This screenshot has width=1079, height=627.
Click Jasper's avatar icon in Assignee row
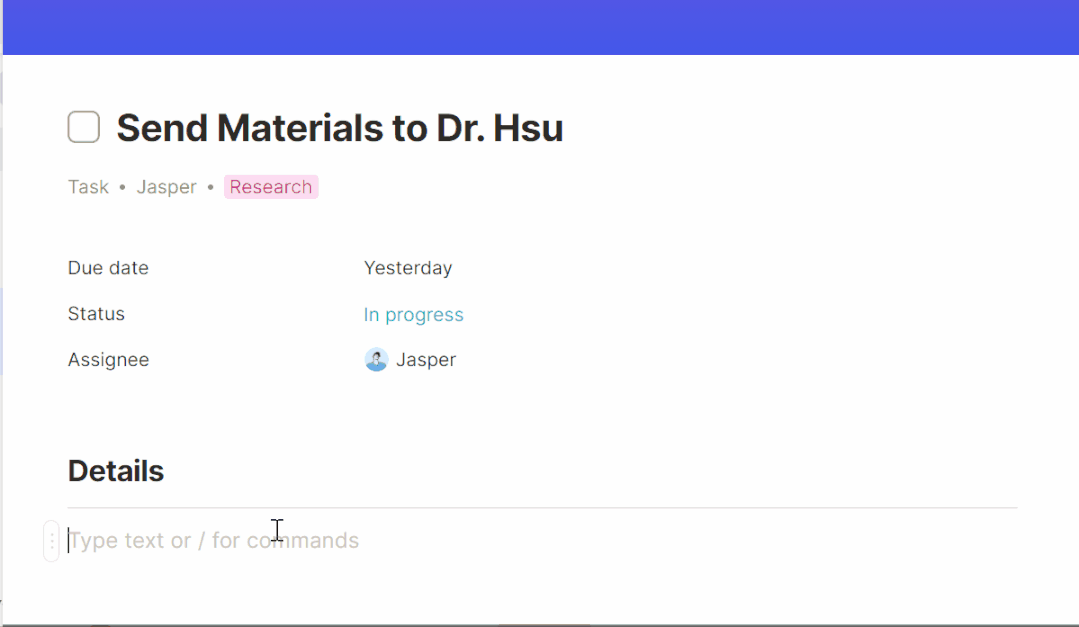click(x=376, y=360)
